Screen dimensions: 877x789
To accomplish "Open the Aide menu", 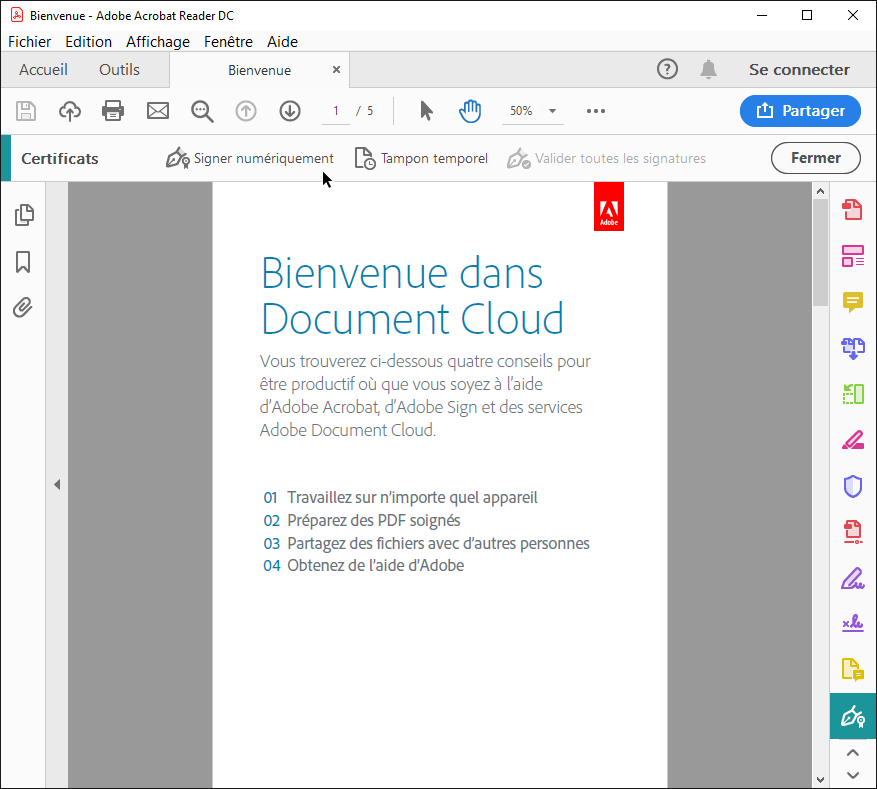I will coord(282,42).
